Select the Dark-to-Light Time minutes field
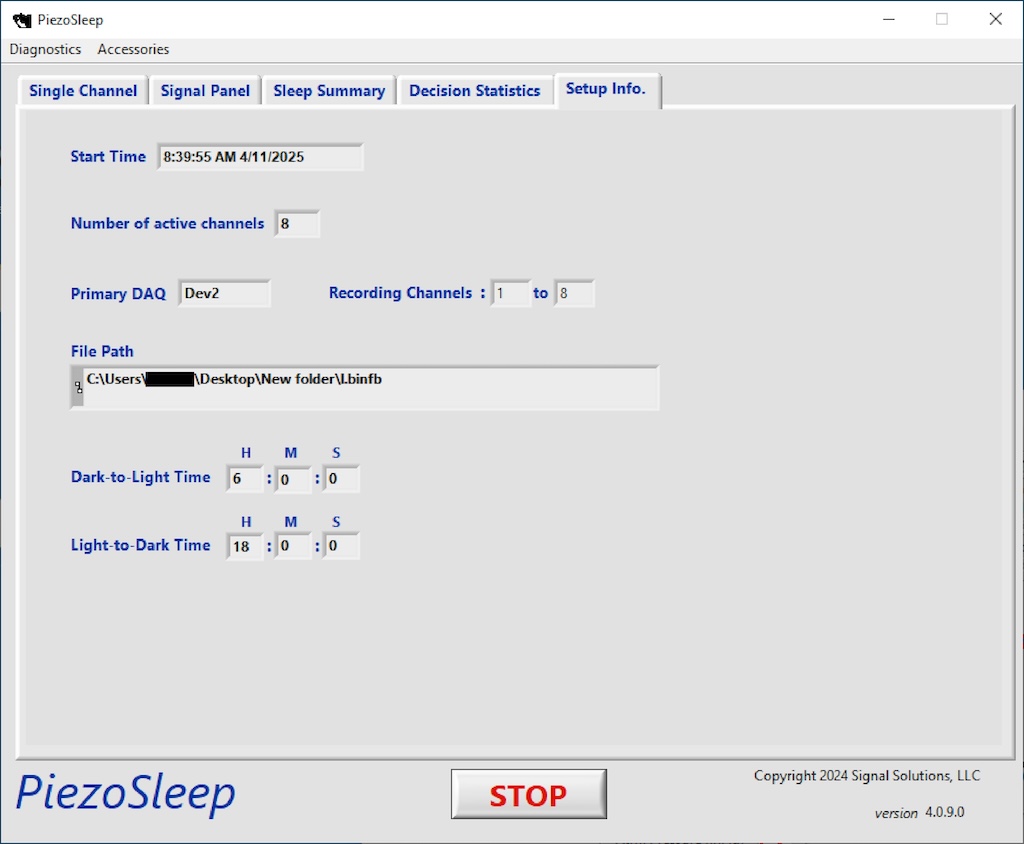 click(x=293, y=479)
